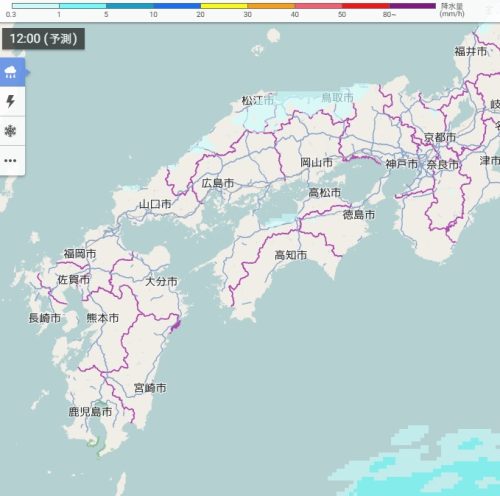The width and height of the screenshot is (500, 496).
Task: Click the 12:00 (予測) time label
Action: pos(43,39)
